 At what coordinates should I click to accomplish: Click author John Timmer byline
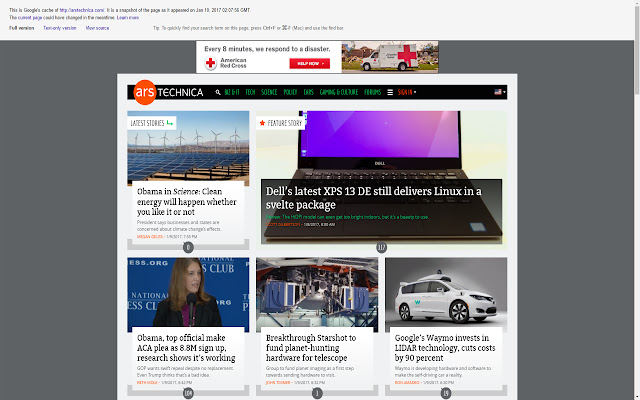[x=278, y=382]
